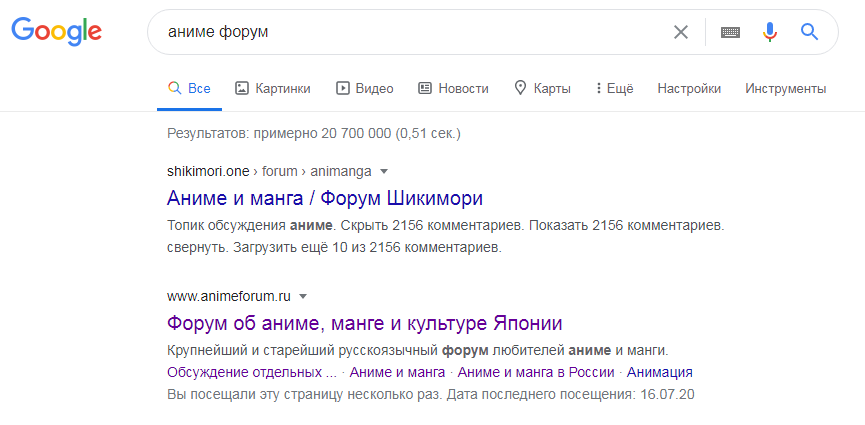Screen dimensions: 865x425
Task: Open Настройки menu
Action: point(689,88)
